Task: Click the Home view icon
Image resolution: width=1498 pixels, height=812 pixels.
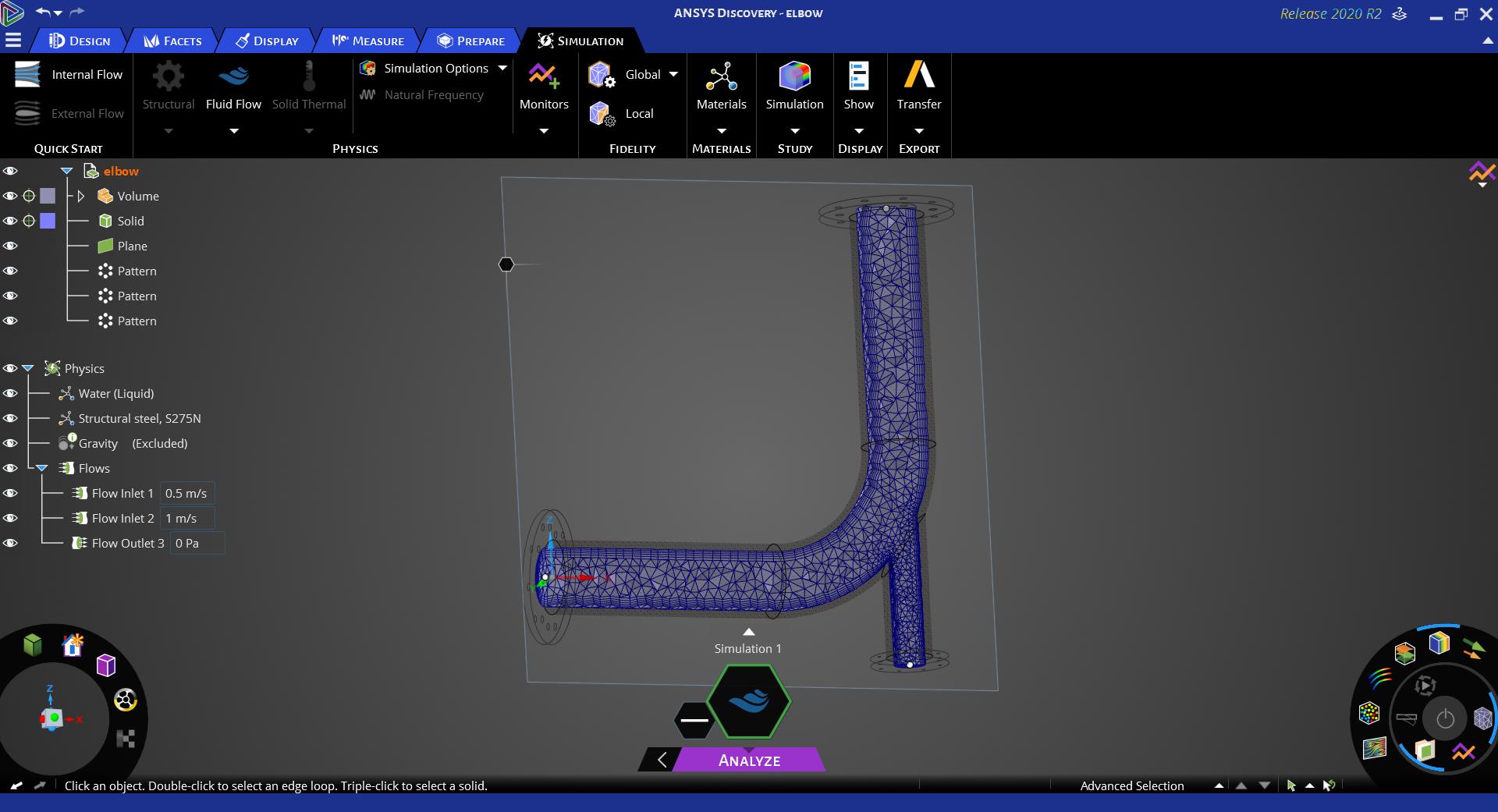Action: pyautogui.click(x=73, y=644)
